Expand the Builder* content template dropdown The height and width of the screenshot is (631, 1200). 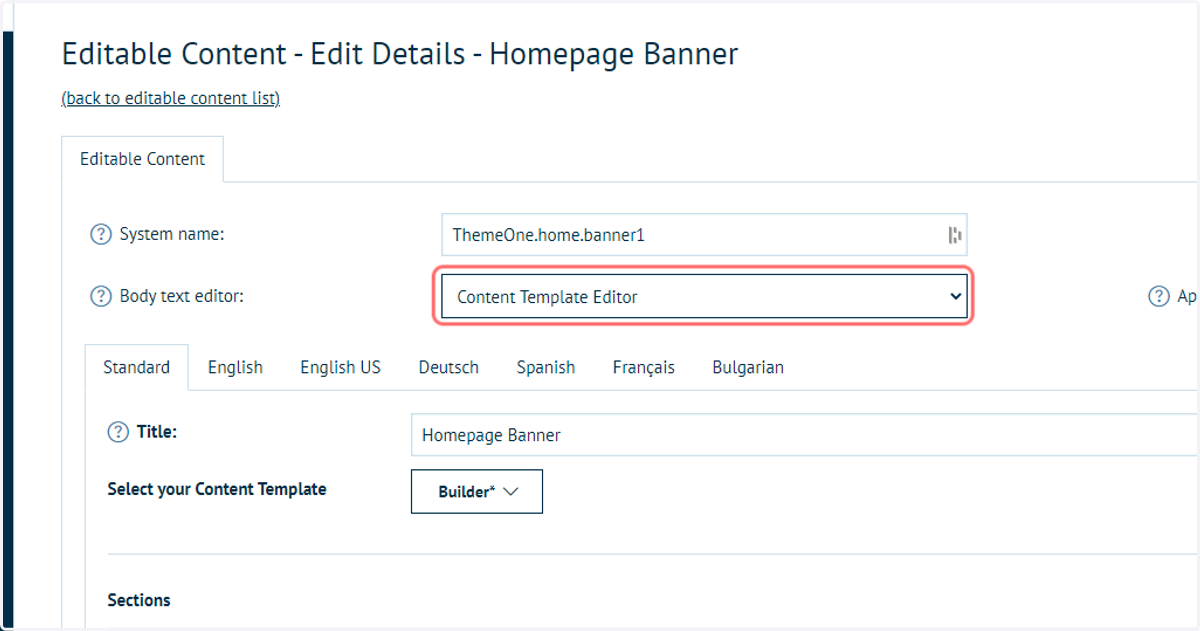point(477,492)
